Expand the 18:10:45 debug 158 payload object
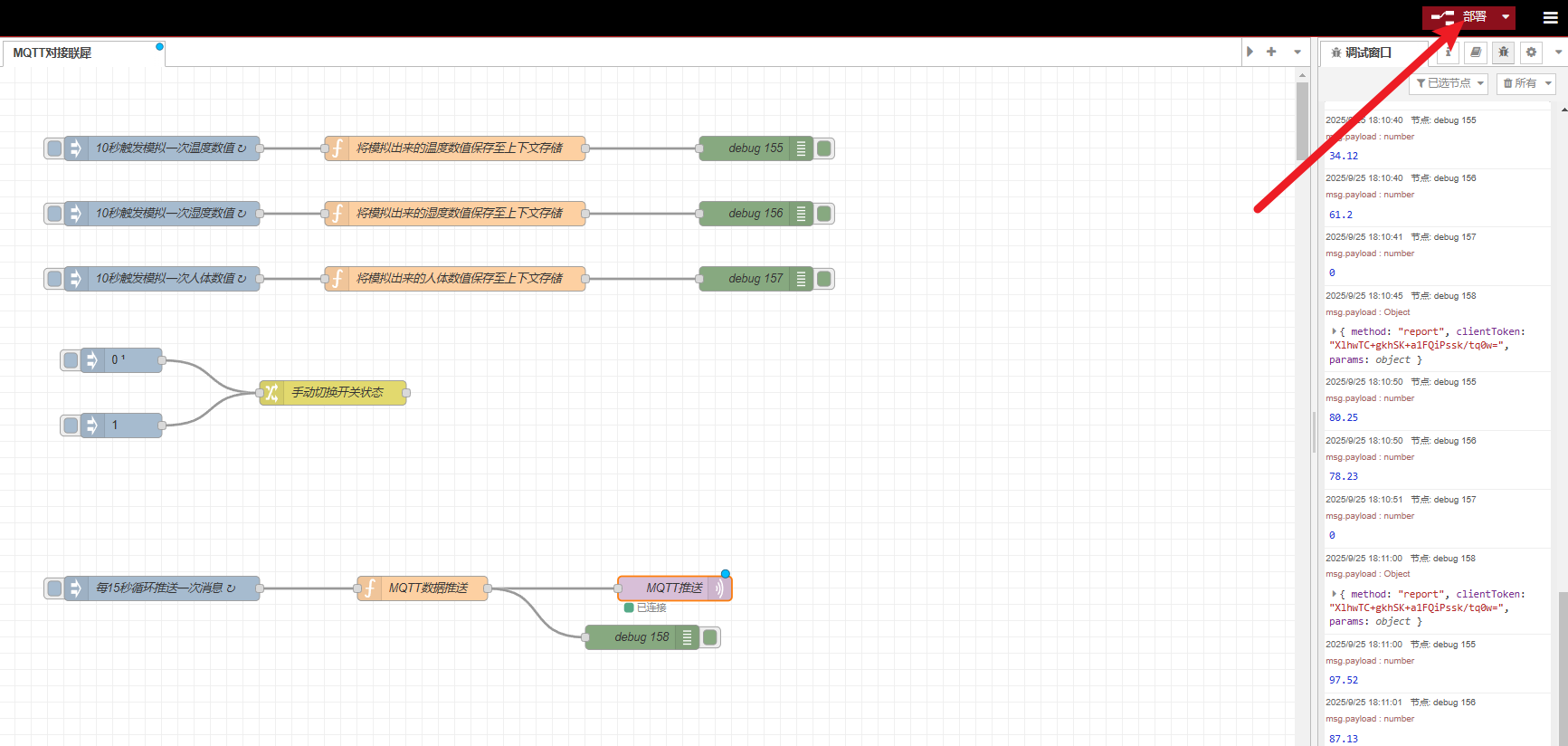 [1335, 332]
